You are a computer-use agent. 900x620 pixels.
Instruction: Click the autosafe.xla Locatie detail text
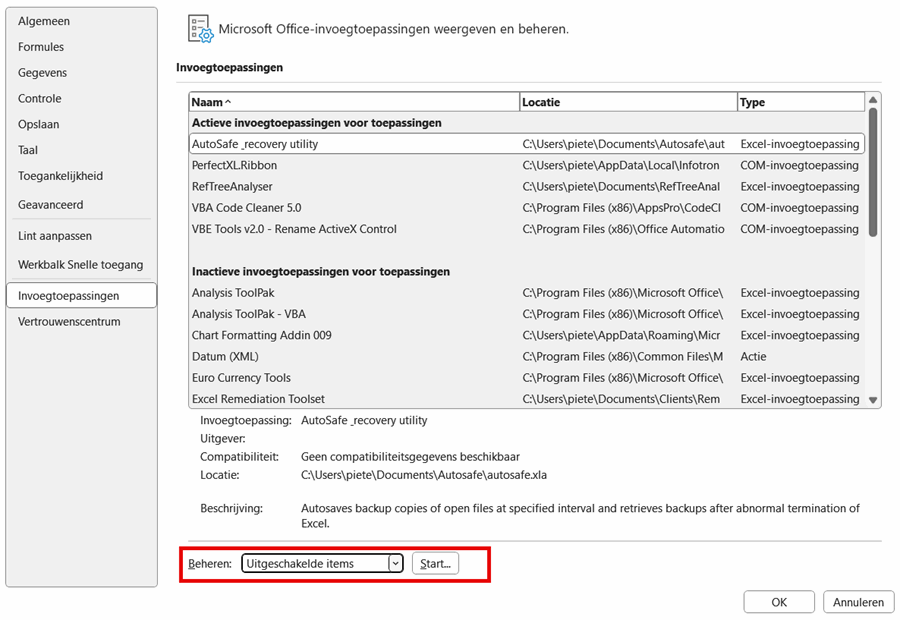(424, 475)
